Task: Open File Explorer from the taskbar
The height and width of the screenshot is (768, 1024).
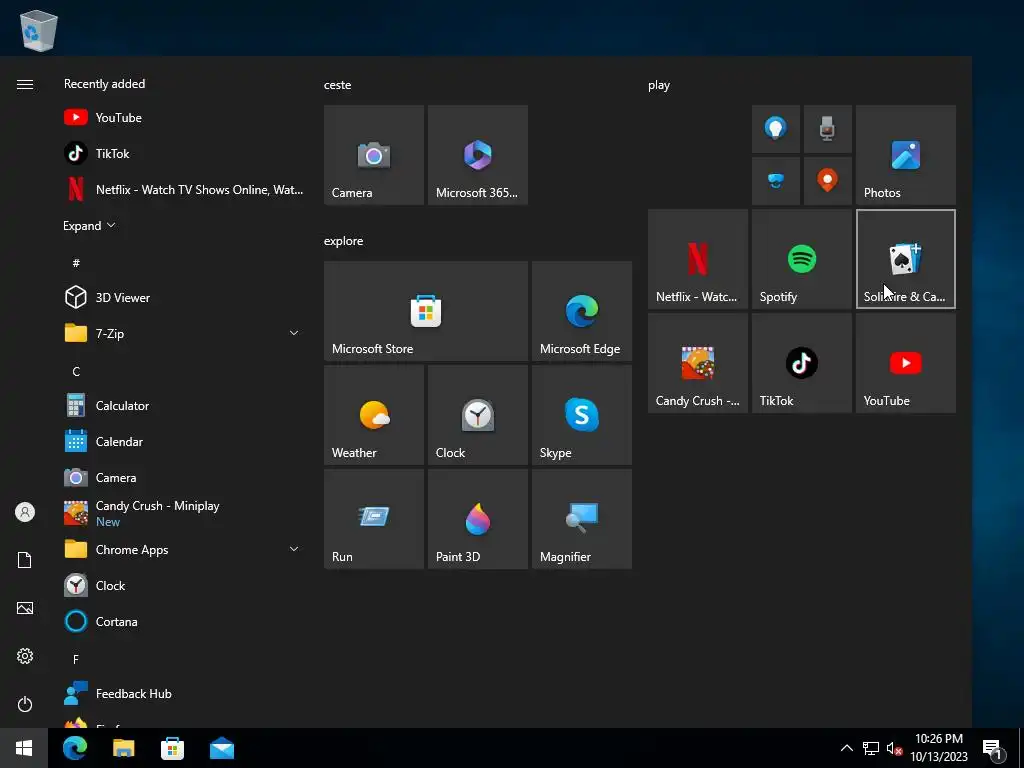Action: pyautogui.click(x=123, y=748)
